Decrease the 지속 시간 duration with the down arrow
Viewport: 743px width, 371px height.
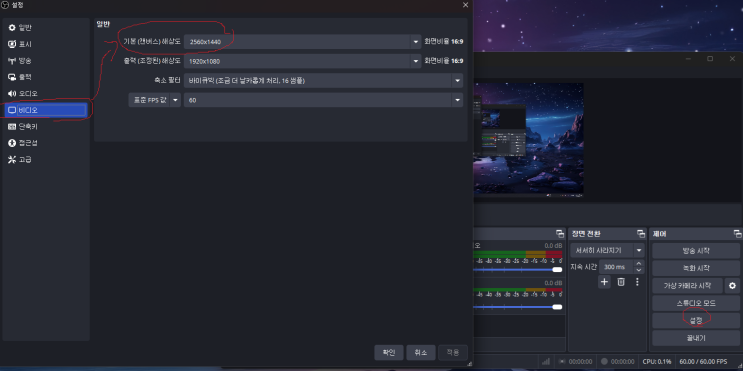click(639, 270)
